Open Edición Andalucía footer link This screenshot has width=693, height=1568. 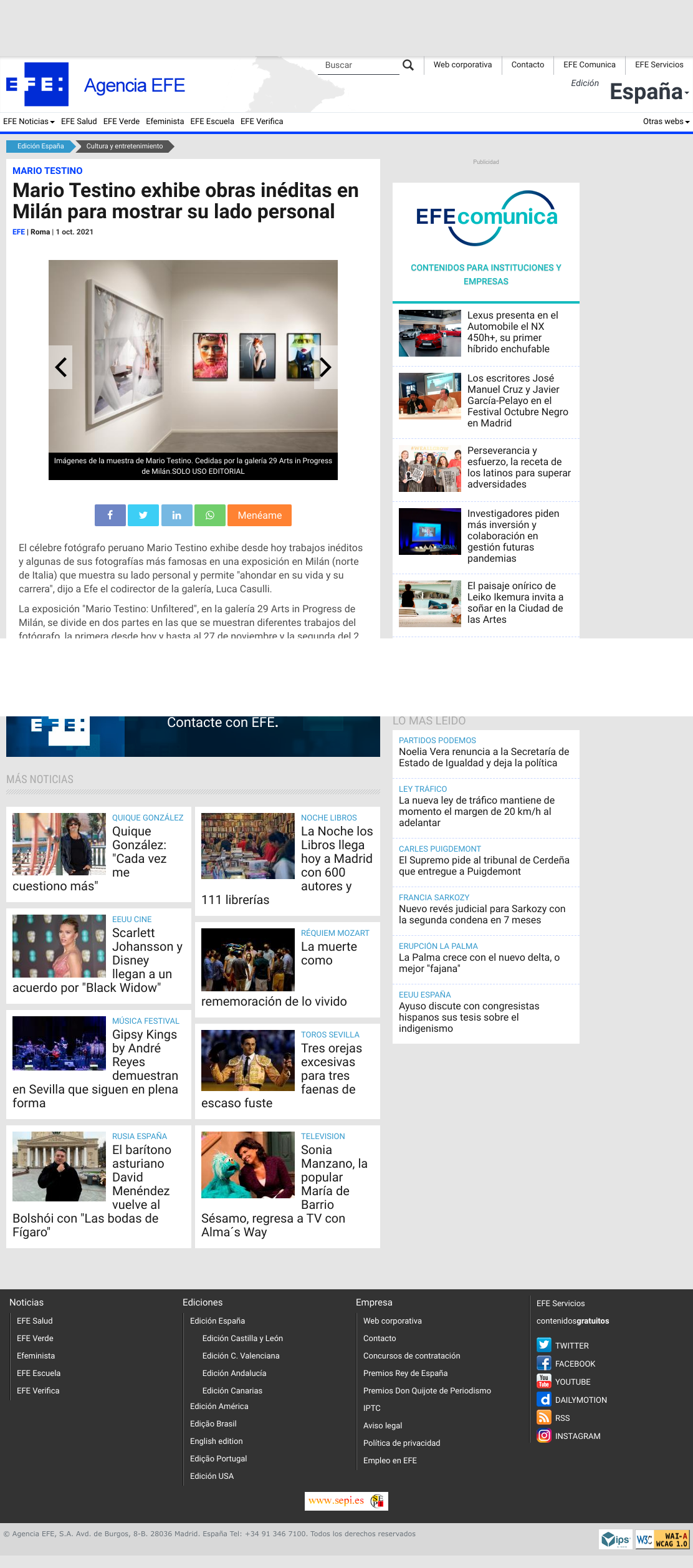[x=234, y=1373]
